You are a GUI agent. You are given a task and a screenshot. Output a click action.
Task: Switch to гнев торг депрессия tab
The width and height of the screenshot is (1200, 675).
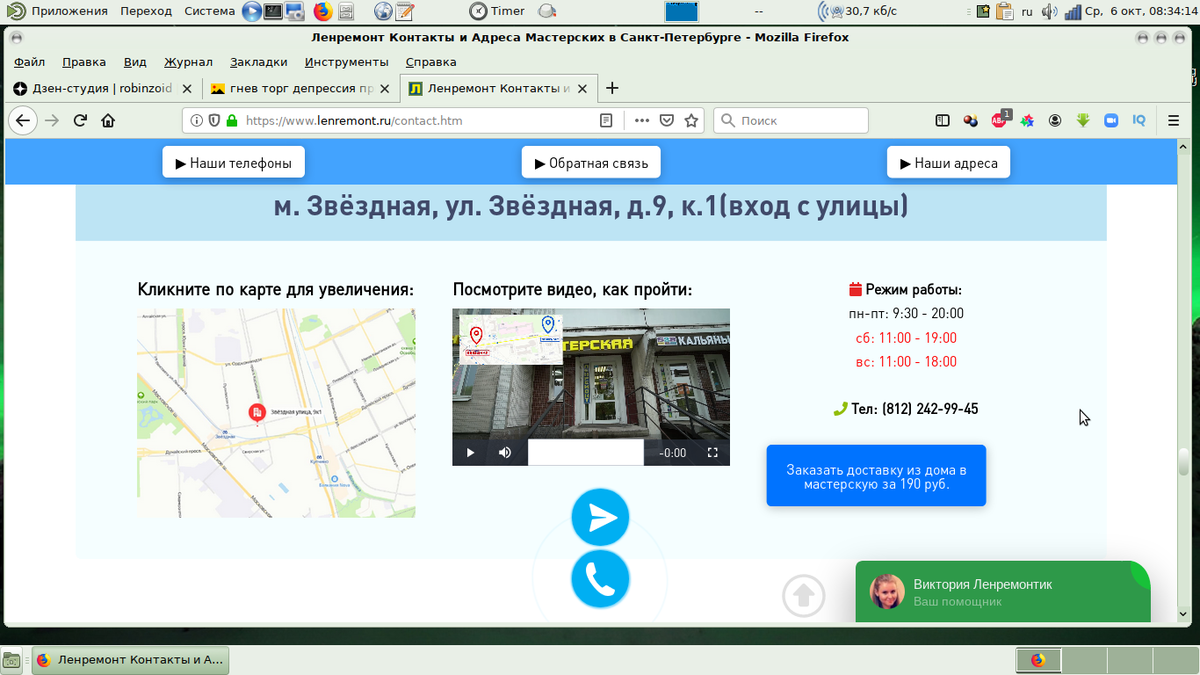click(x=300, y=88)
